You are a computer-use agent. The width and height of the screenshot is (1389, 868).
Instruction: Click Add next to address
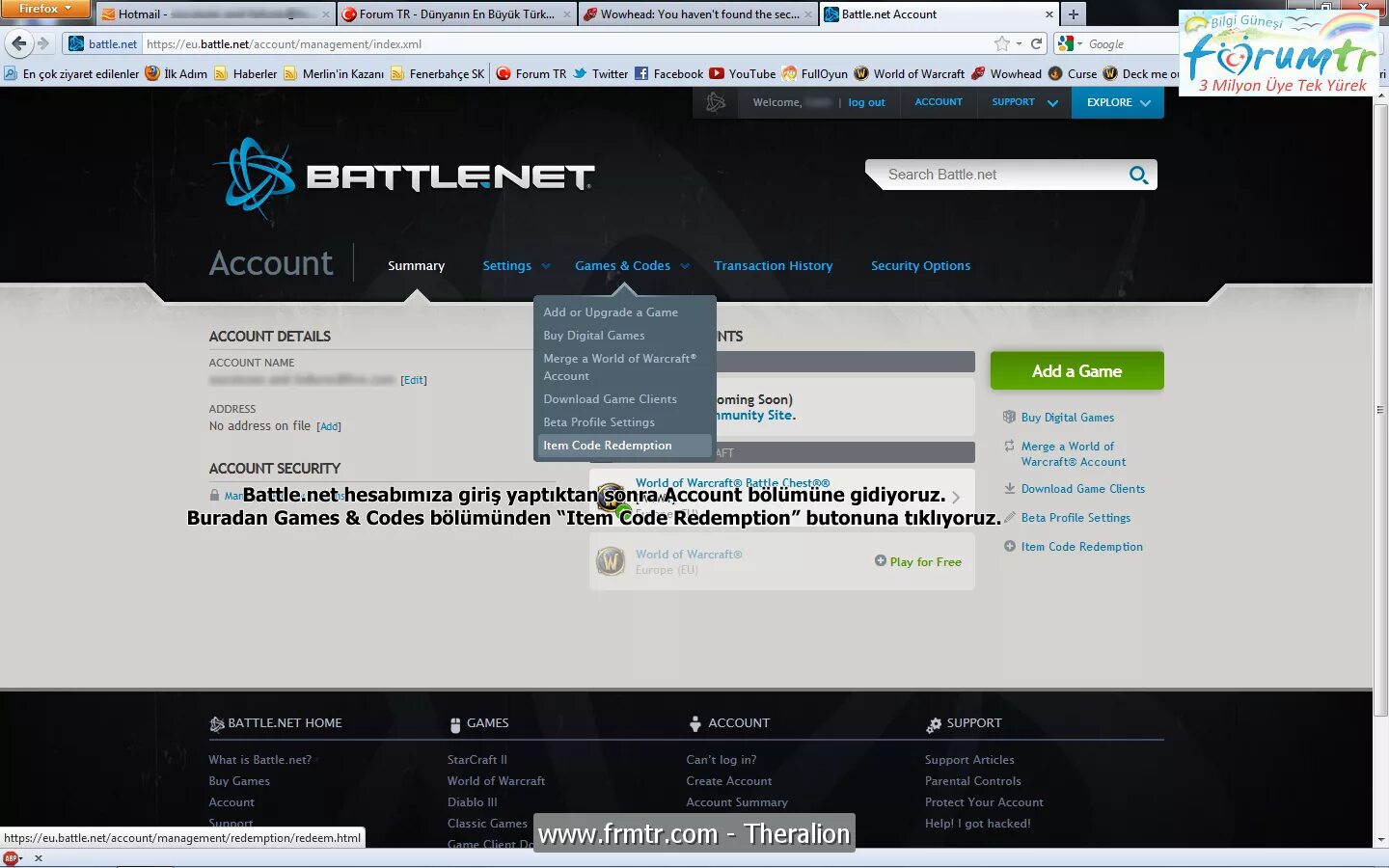pos(329,426)
